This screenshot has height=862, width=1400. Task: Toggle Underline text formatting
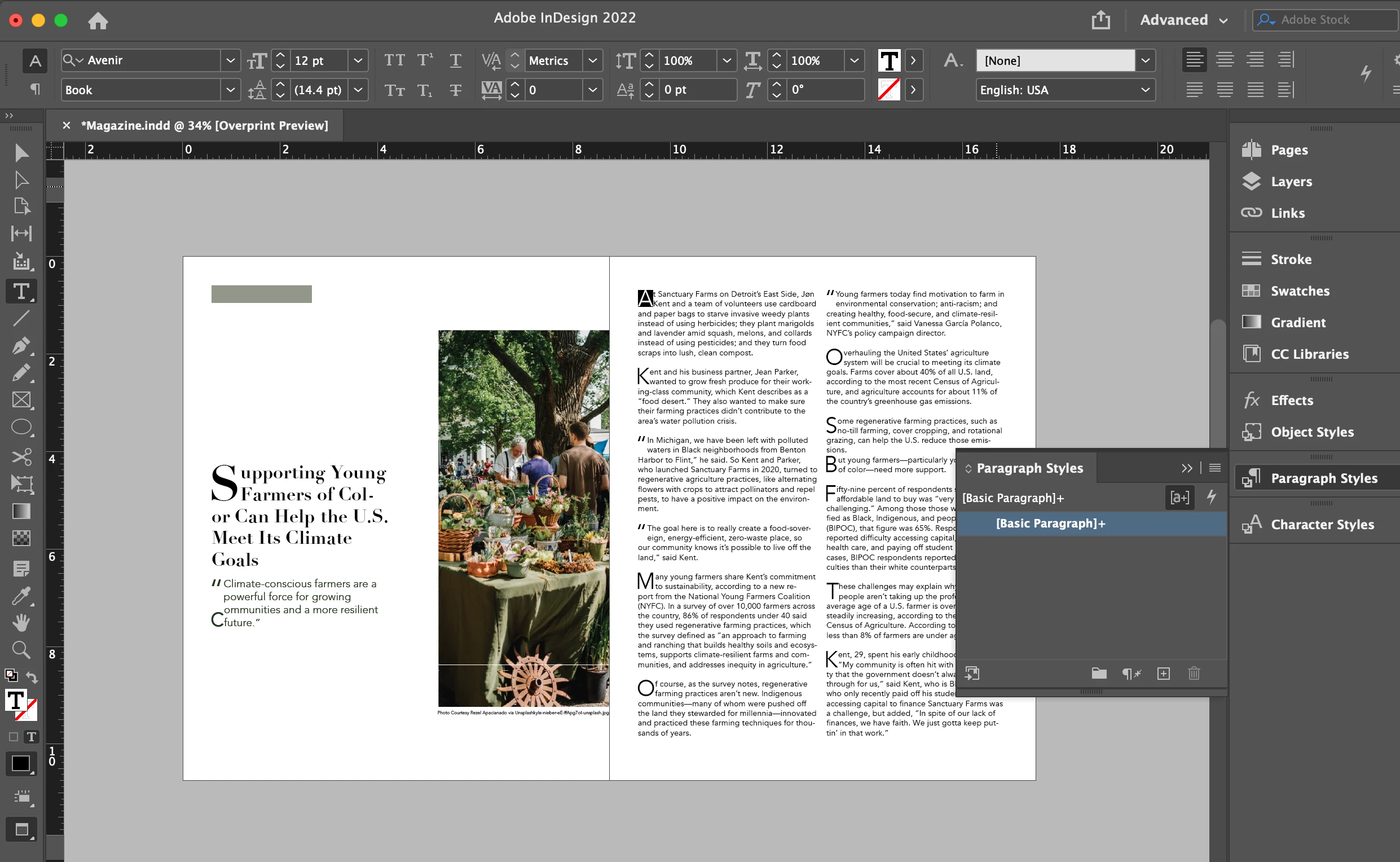[x=455, y=60]
